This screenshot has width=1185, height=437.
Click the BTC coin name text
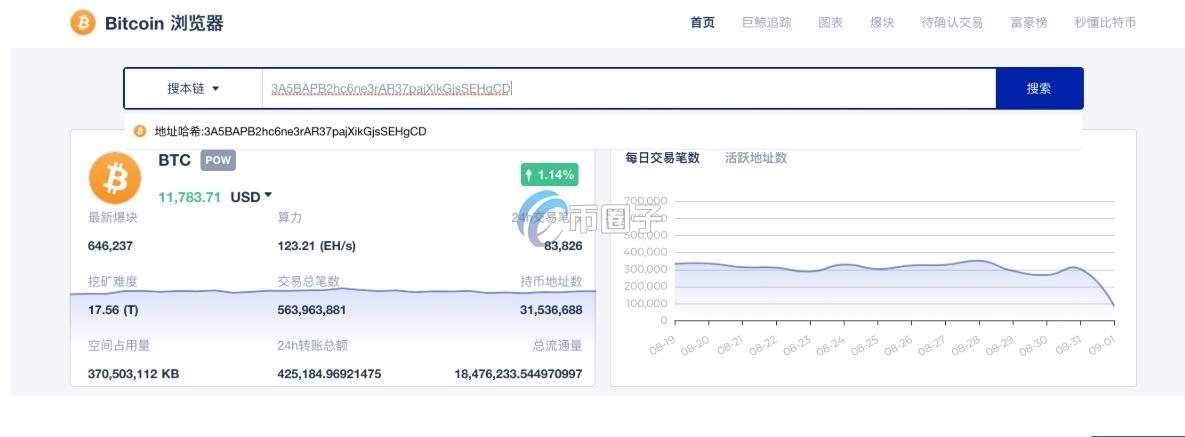[x=175, y=160]
